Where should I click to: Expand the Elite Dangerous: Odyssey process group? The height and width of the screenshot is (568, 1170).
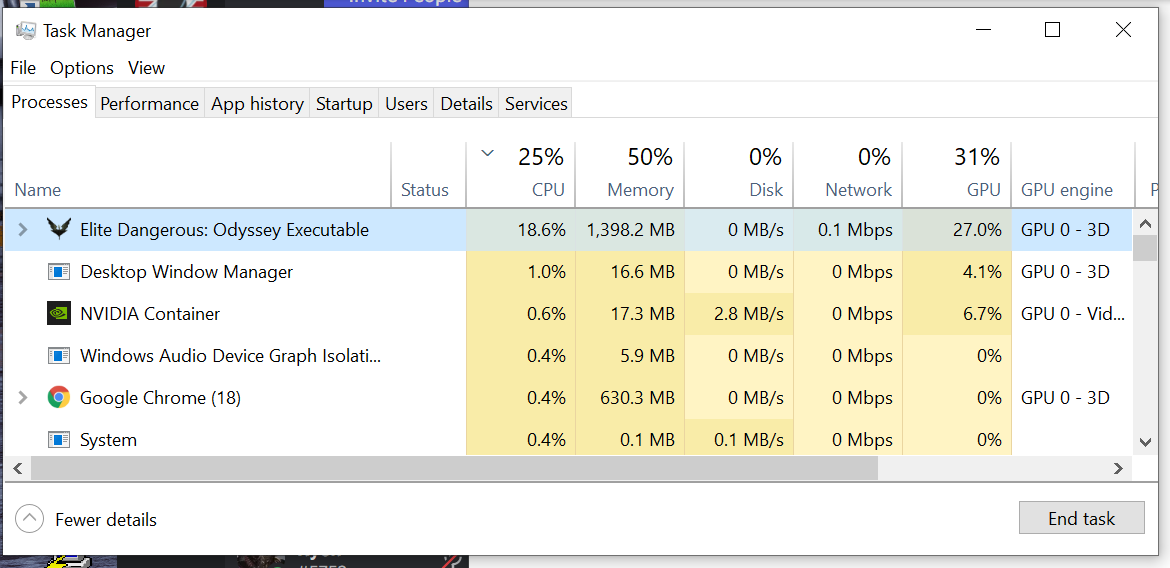point(23,229)
